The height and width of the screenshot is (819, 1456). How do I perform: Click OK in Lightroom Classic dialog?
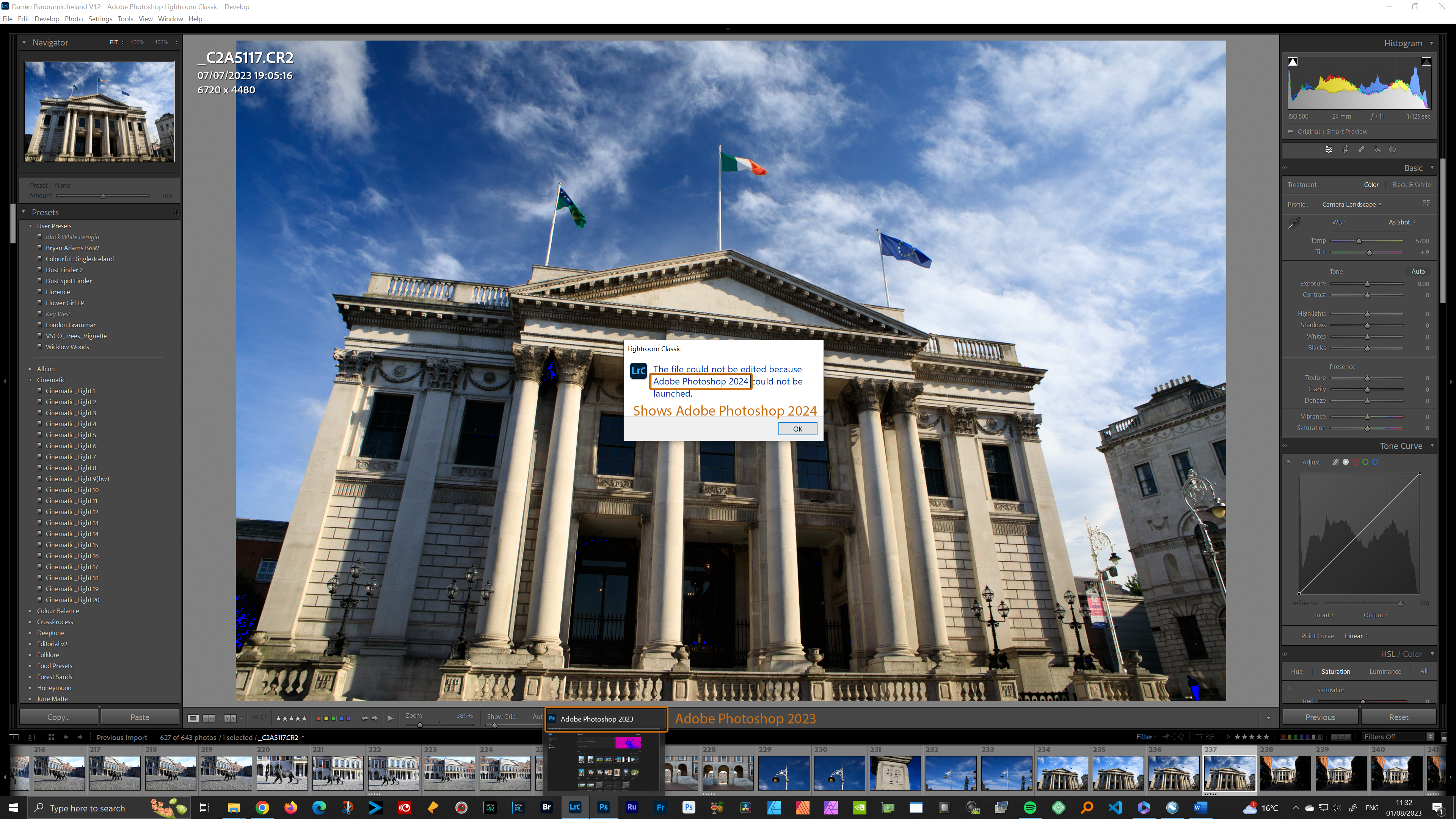click(x=797, y=428)
